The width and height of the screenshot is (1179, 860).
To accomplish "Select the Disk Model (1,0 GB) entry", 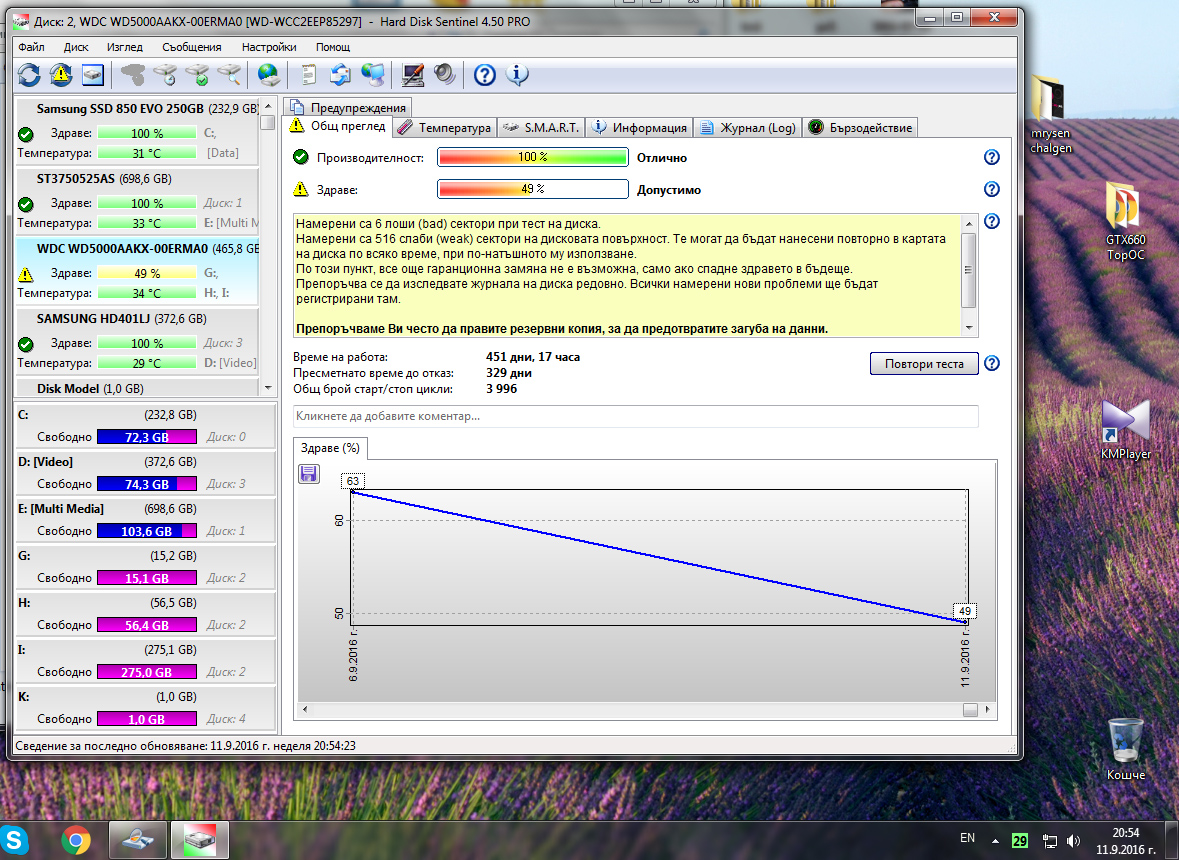I will [137, 388].
